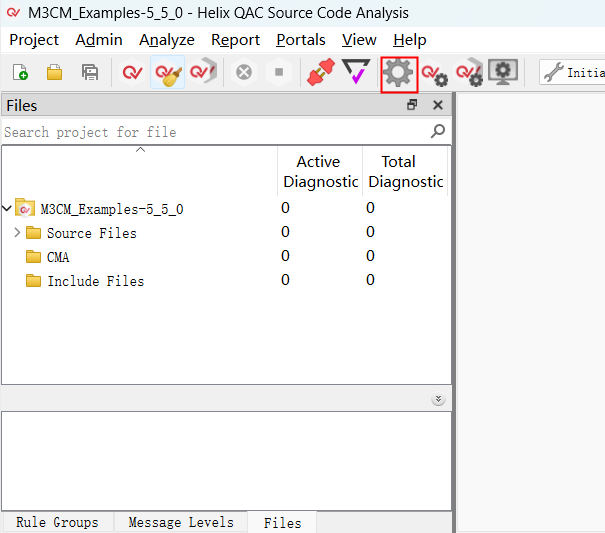This screenshot has height=533, width=605.
Task: Select the Include Files folder
Action: pos(95,281)
